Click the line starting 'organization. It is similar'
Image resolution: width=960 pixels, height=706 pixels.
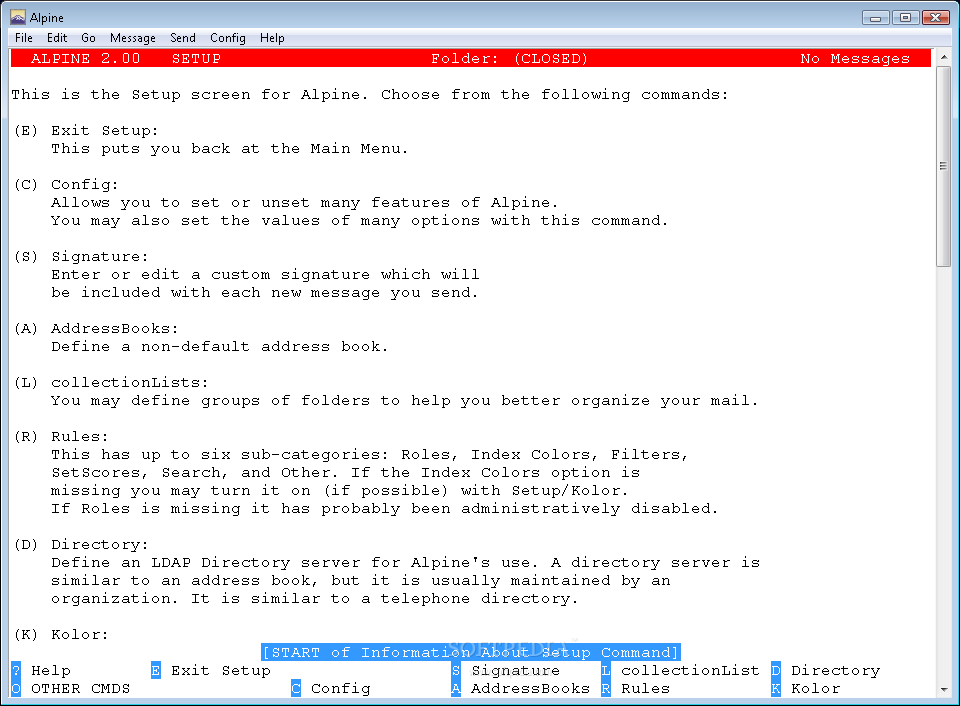[x=315, y=598]
